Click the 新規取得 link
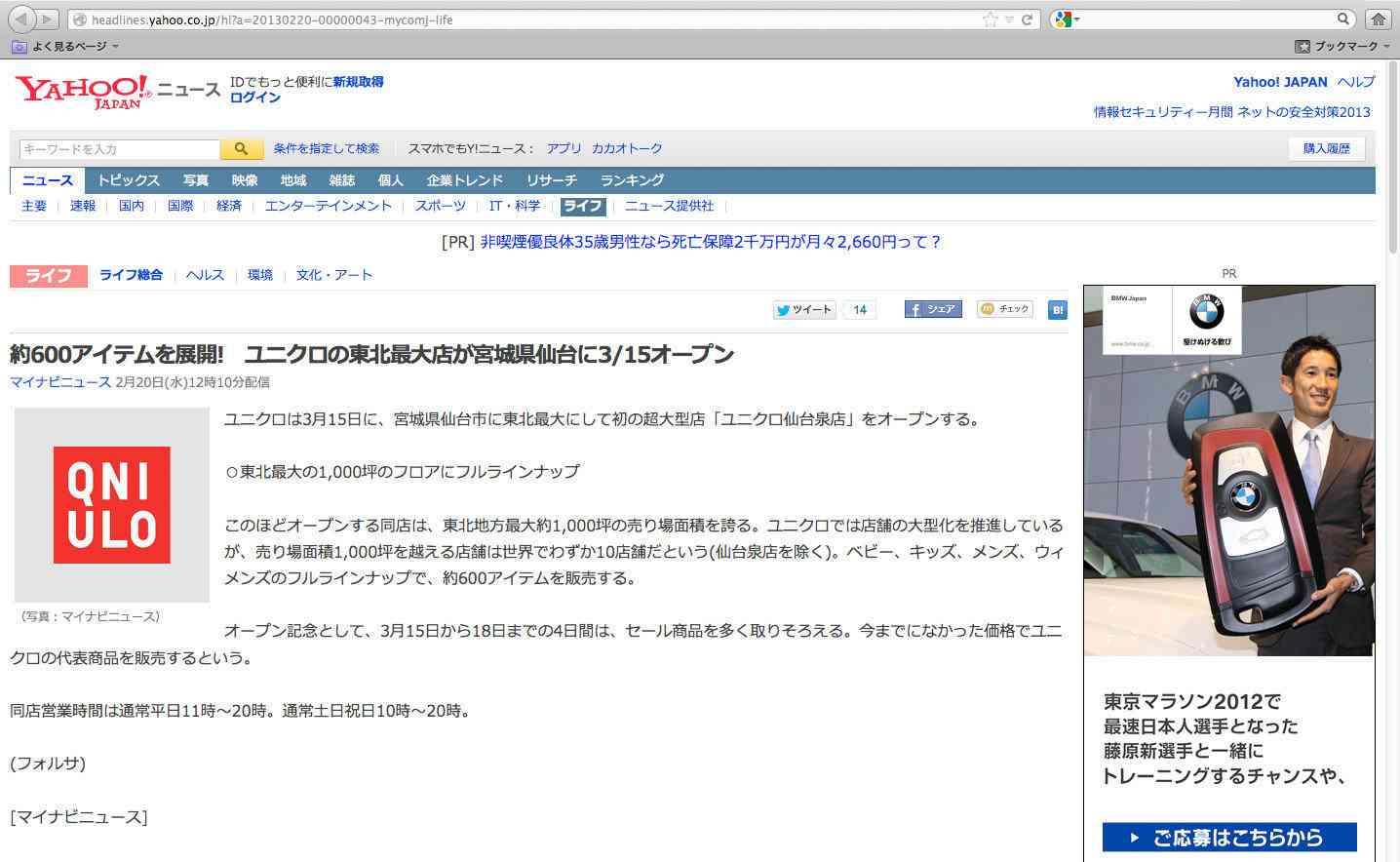This screenshot has height=862, width=1400. point(358,82)
